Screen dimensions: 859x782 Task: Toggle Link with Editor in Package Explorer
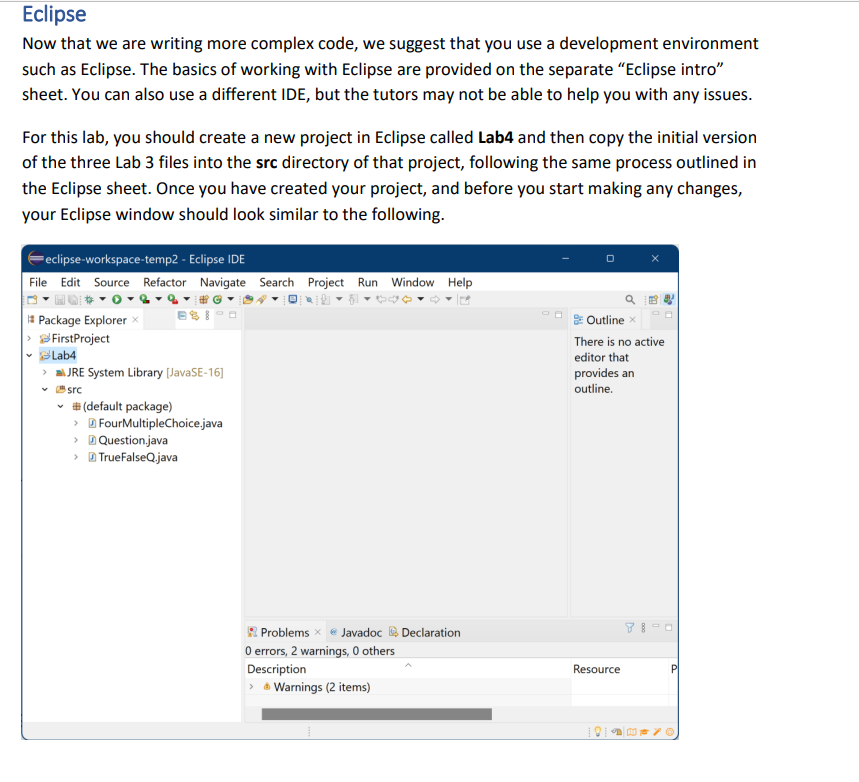pyautogui.click(x=194, y=315)
